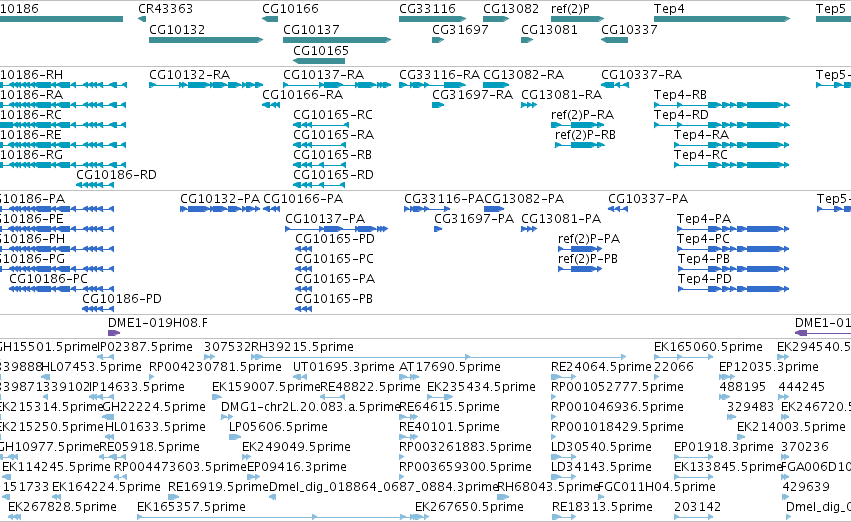Open protein CG10165-PB
Image resolution: width=851 pixels, height=522 pixels.
pos(334,299)
